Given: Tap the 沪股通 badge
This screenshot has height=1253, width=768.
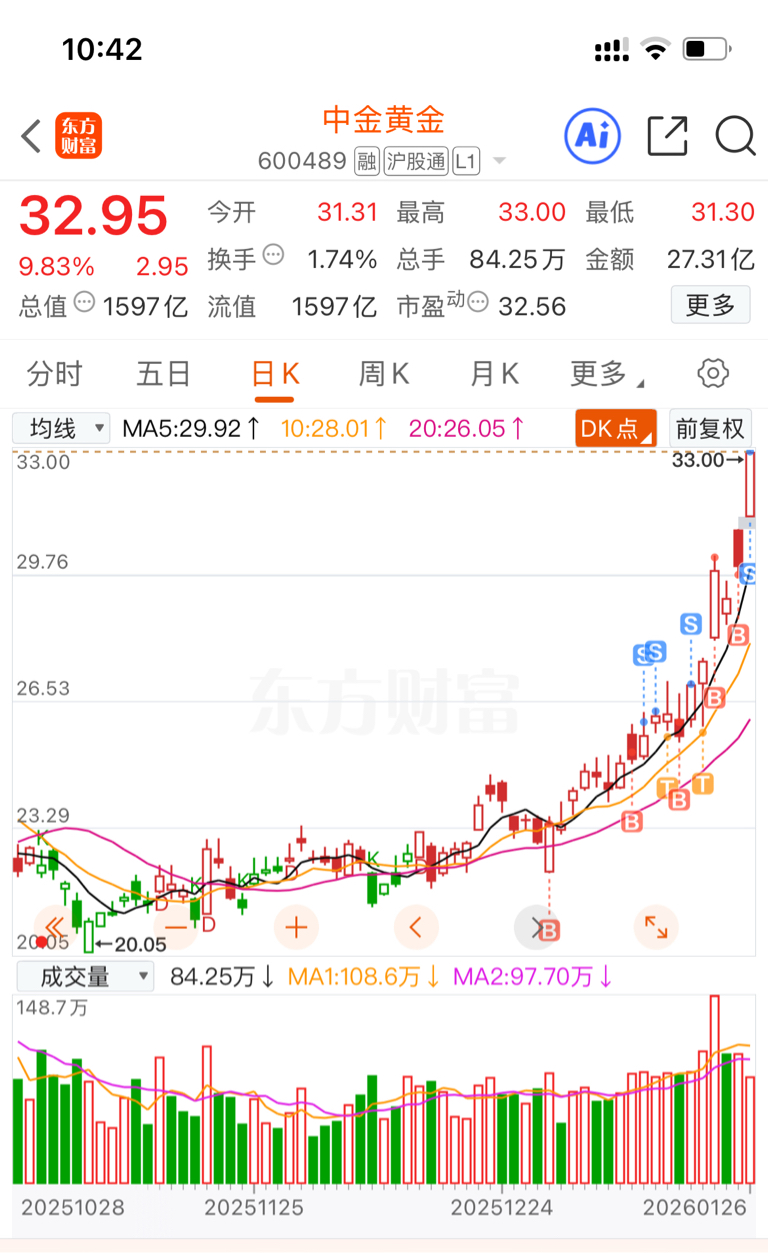Looking at the screenshot, I should [415, 161].
